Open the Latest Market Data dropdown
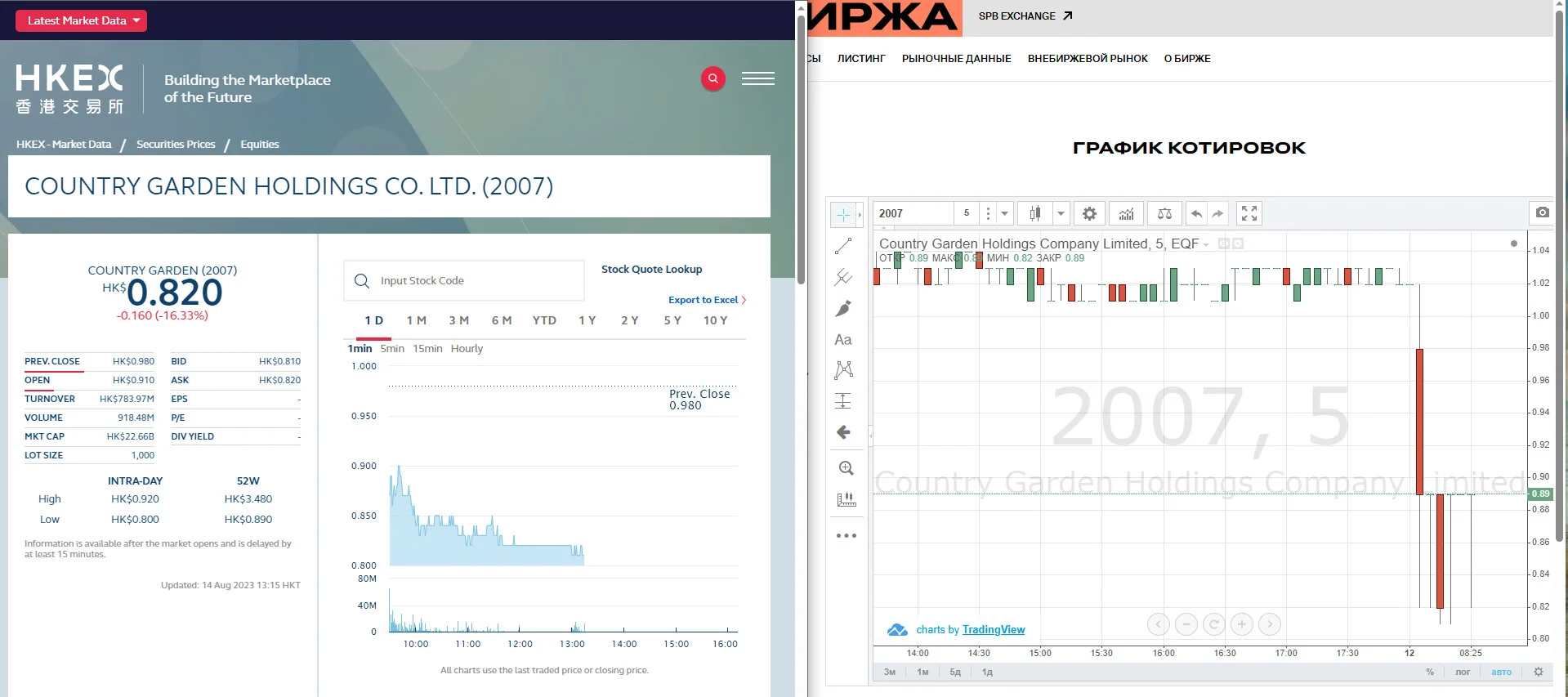The width and height of the screenshot is (1568, 697). pyautogui.click(x=81, y=20)
